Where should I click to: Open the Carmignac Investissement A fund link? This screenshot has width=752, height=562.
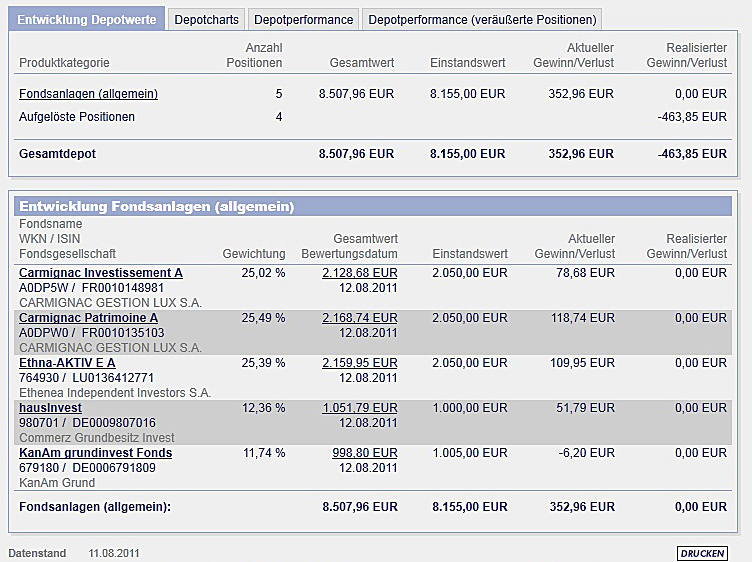pyautogui.click(x=101, y=273)
